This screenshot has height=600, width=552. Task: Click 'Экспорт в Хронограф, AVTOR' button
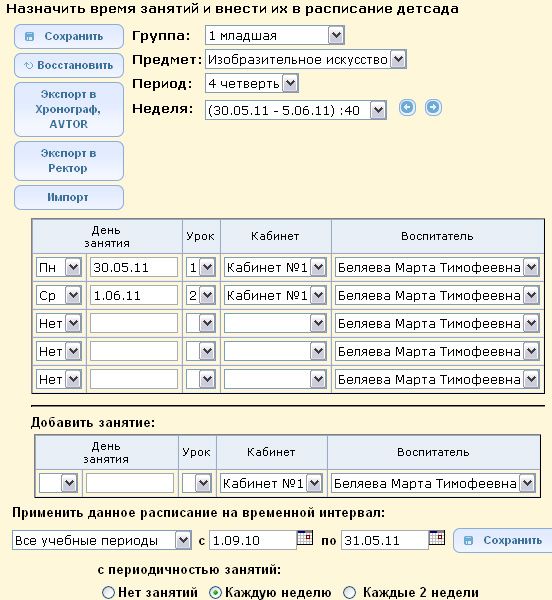(69, 109)
